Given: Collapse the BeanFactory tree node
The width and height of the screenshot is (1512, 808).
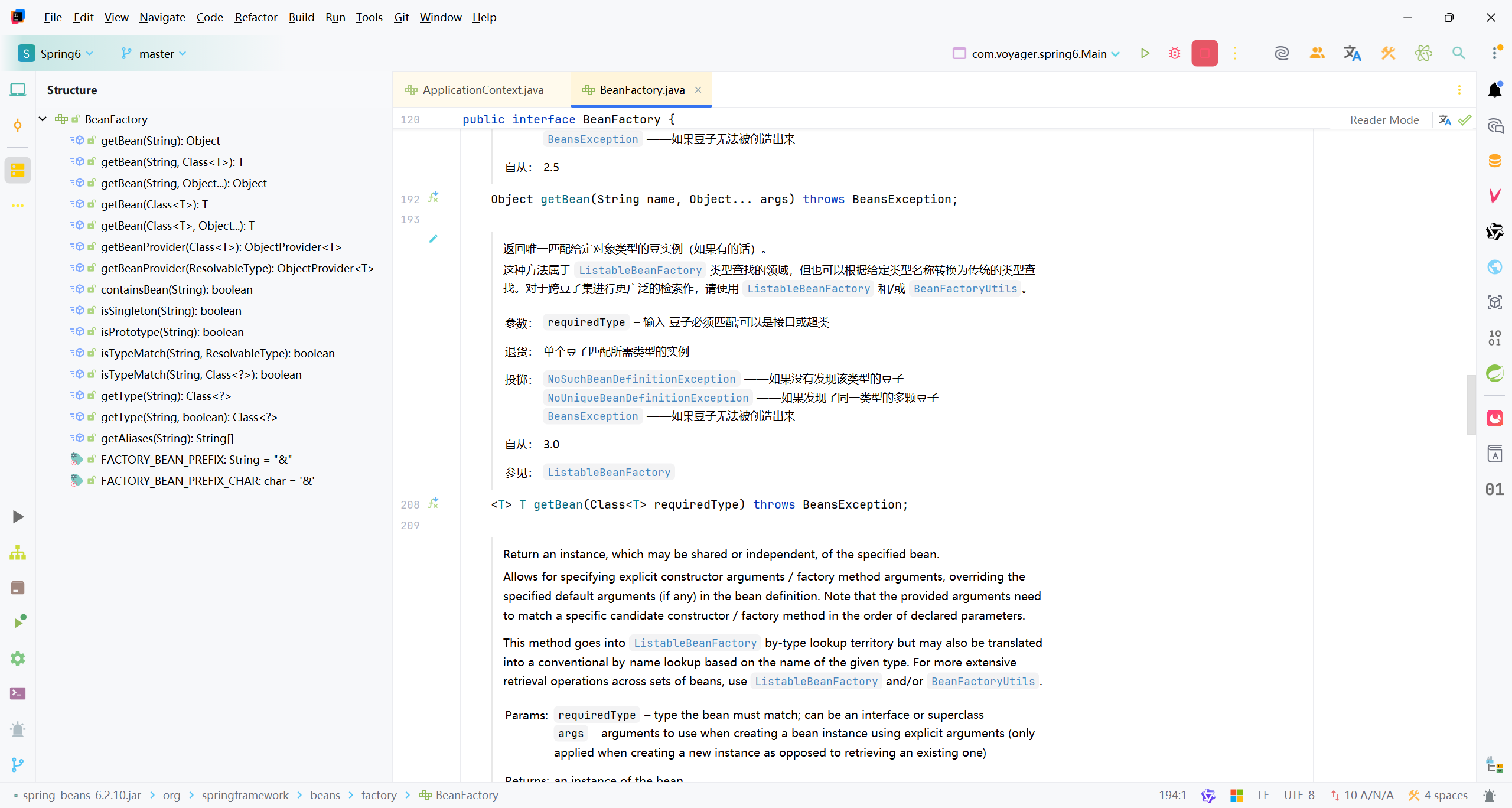Looking at the screenshot, I should (x=43, y=119).
